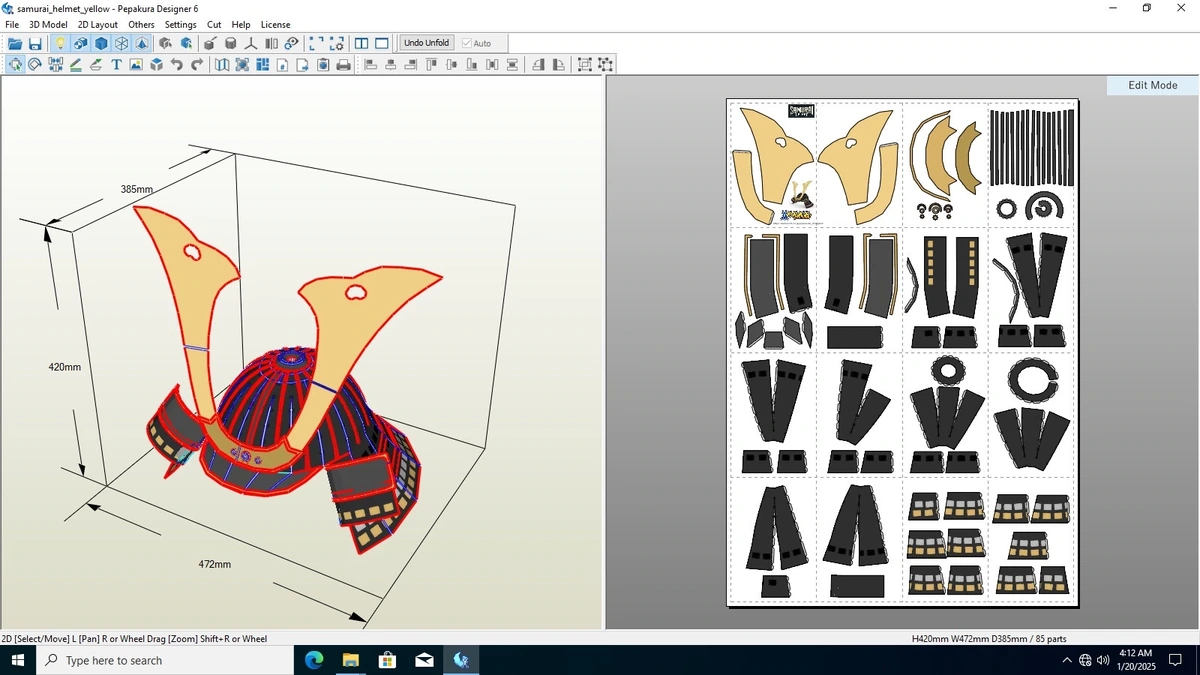Open a file with the folder icon
The width and height of the screenshot is (1200, 675).
pos(15,43)
